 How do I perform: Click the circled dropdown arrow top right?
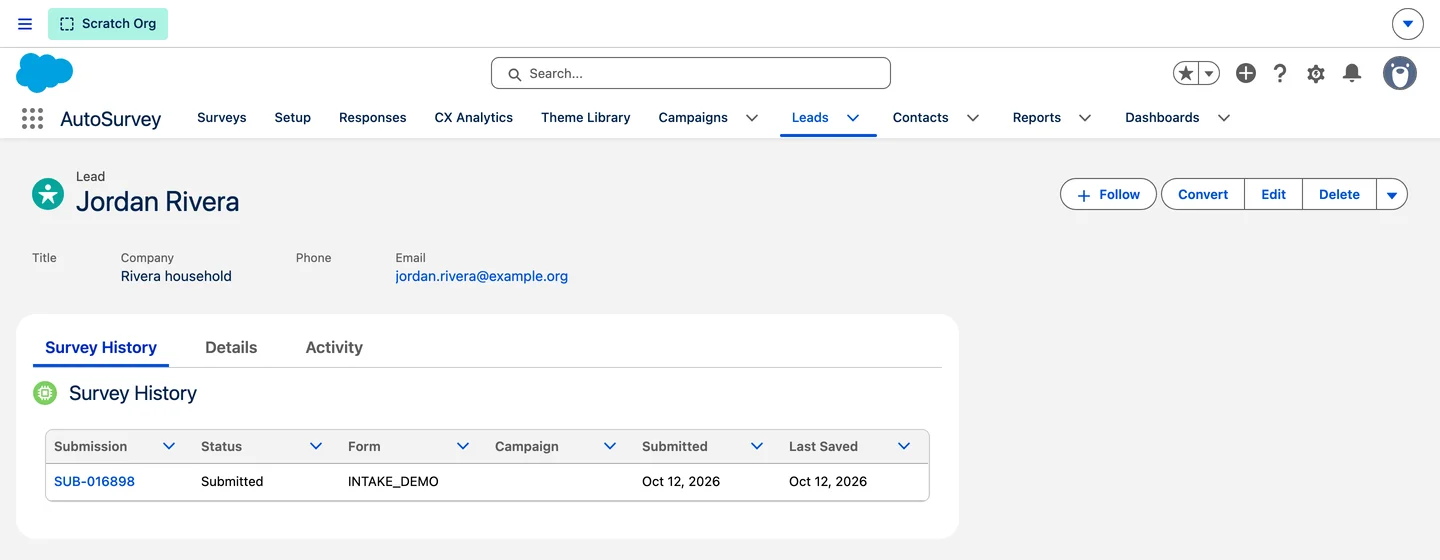point(1408,24)
